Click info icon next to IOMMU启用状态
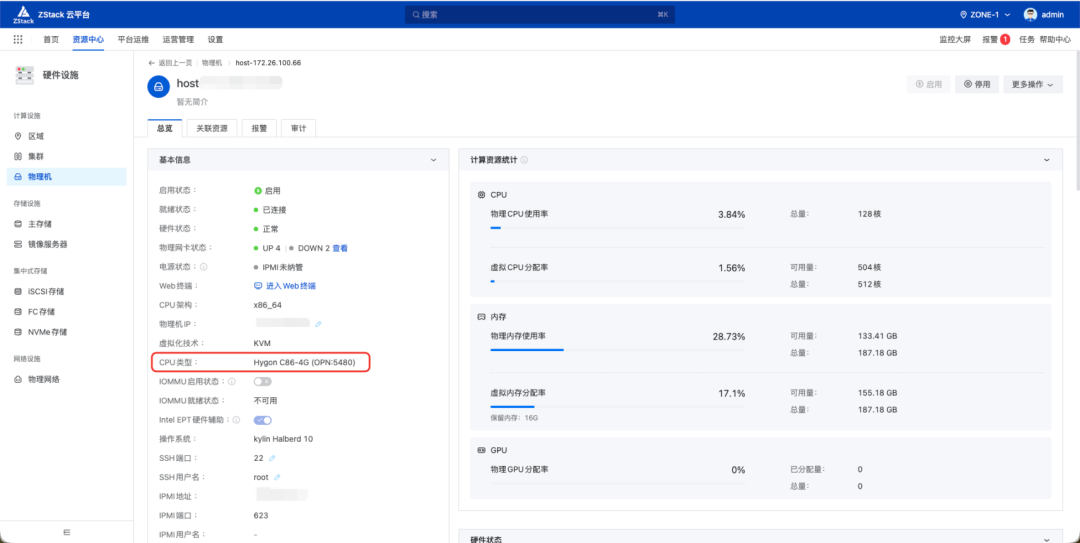The height and width of the screenshot is (543, 1080). tap(231, 381)
